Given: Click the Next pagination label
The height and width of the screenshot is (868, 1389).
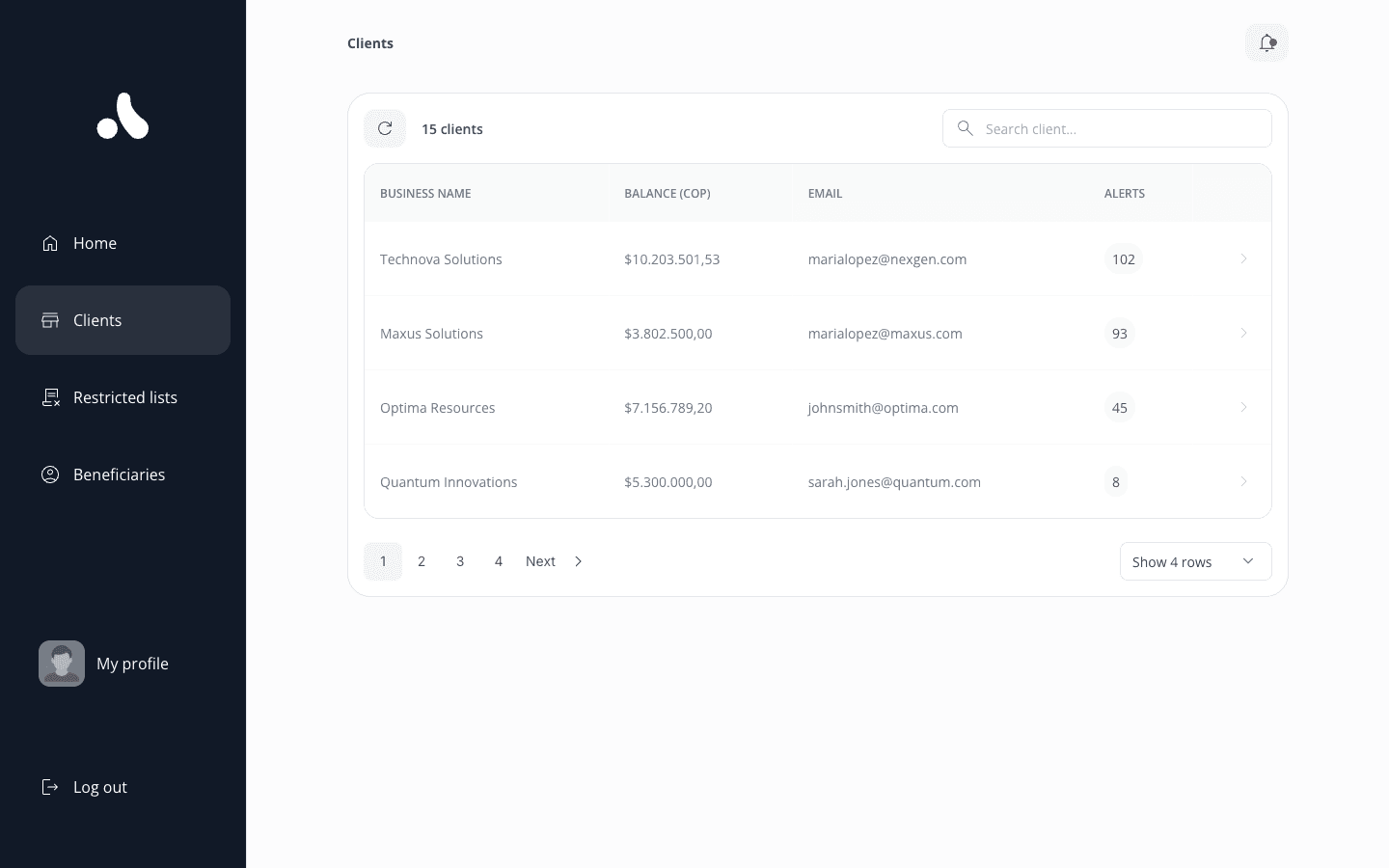Looking at the screenshot, I should coord(540,561).
